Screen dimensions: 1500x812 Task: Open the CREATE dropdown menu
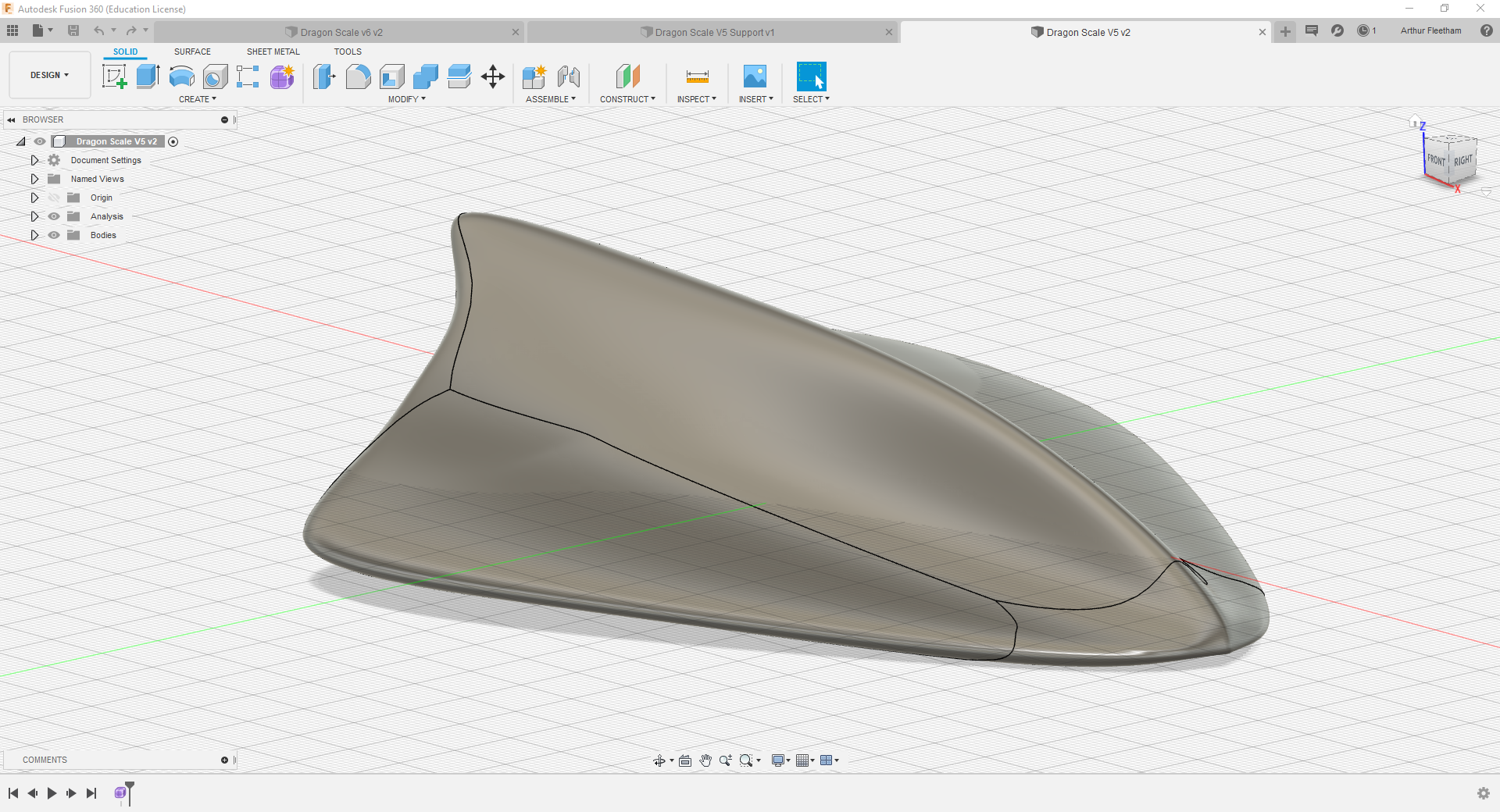[x=198, y=99]
